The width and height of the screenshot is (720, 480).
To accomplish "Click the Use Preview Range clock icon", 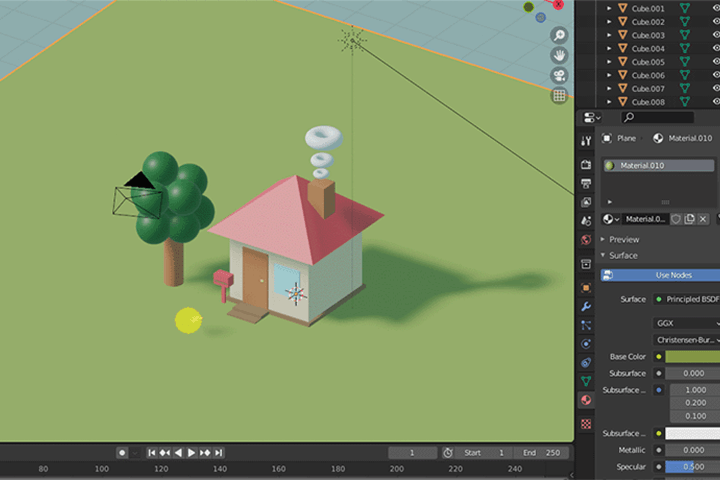I will tap(448, 453).
